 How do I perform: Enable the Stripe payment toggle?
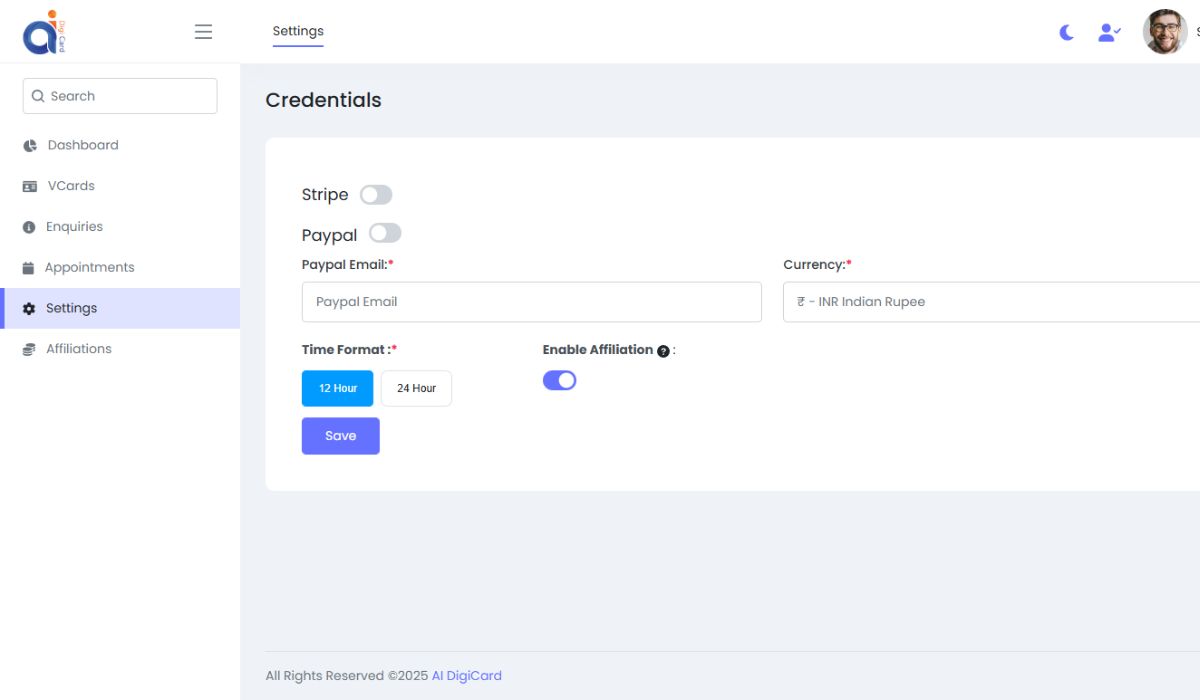tap(376, 194)
